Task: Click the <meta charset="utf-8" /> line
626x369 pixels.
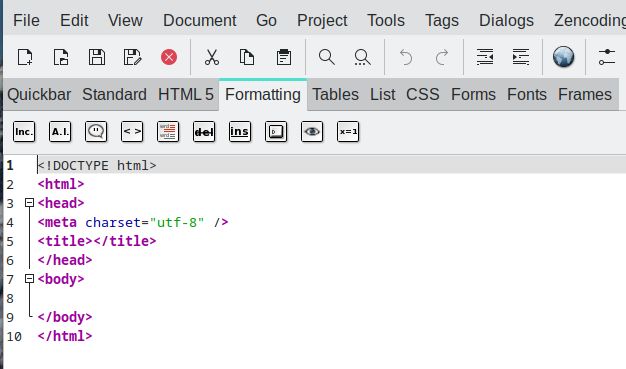Action: pyautogui.click(x=133, y=222)
